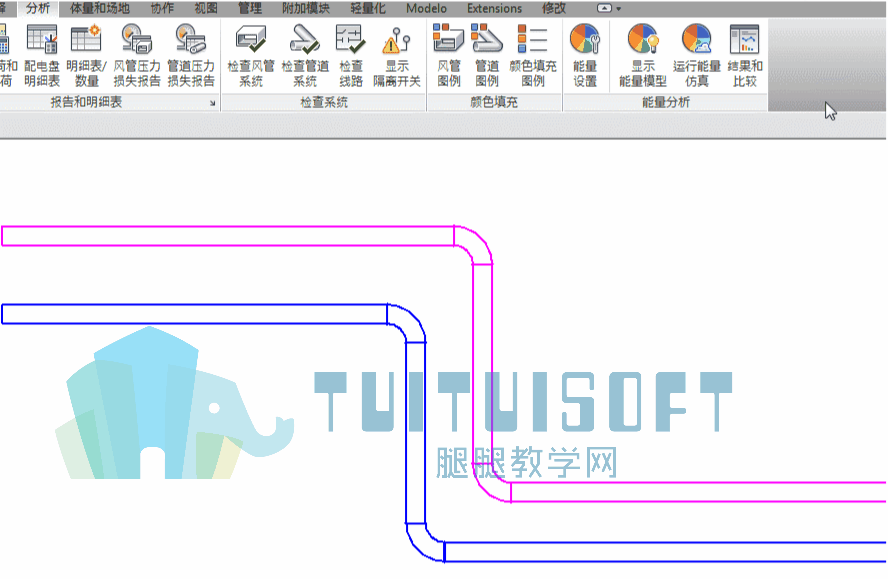Switch to the Modelo tab
Screen dimensions: 888x579
tap(426, 8)
